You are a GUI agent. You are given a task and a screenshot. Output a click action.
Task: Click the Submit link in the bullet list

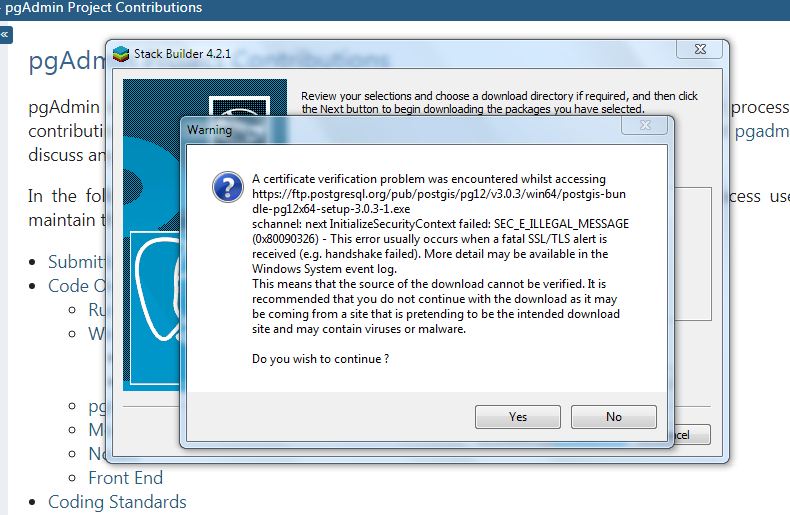pos(77,262)
